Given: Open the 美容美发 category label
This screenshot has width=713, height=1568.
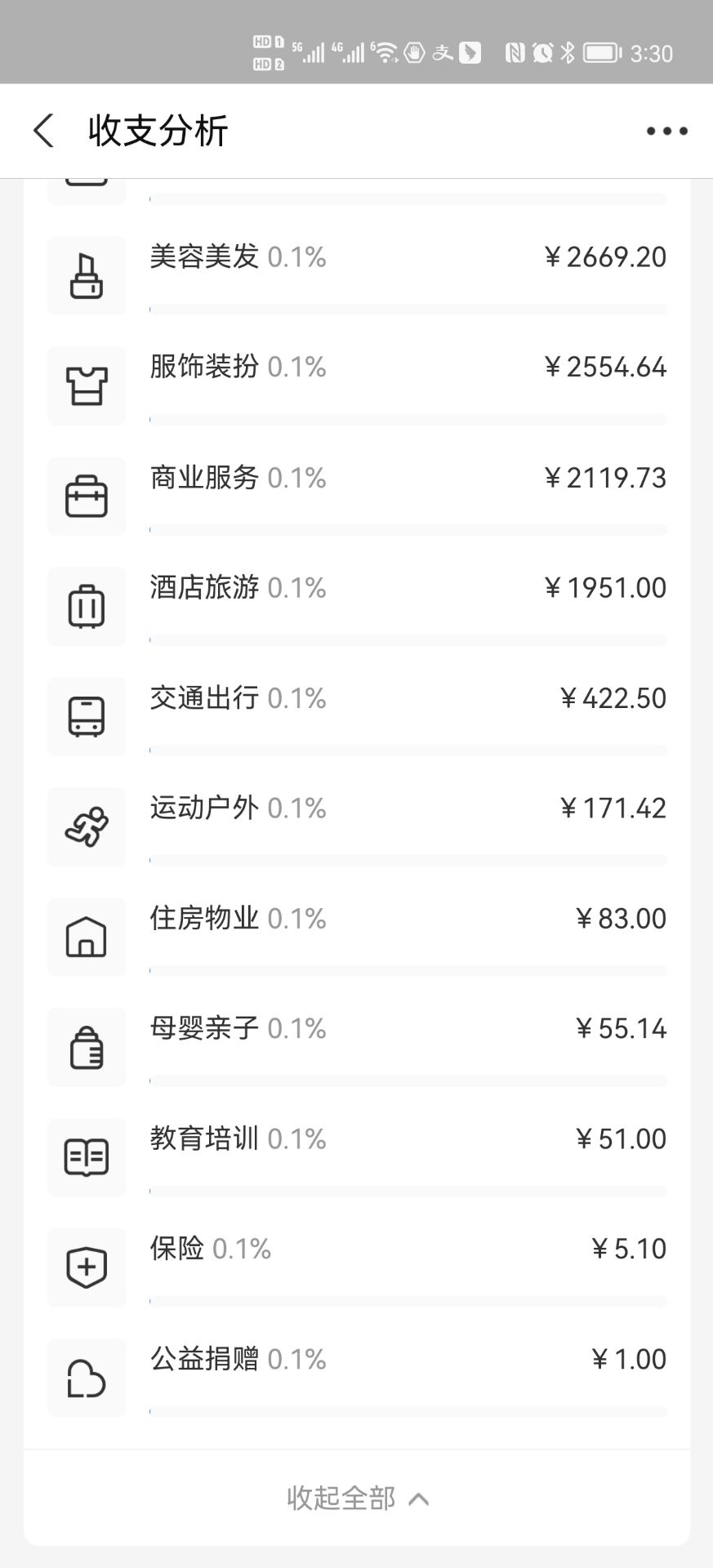Looking at the screenshot, I should (204, 256).
